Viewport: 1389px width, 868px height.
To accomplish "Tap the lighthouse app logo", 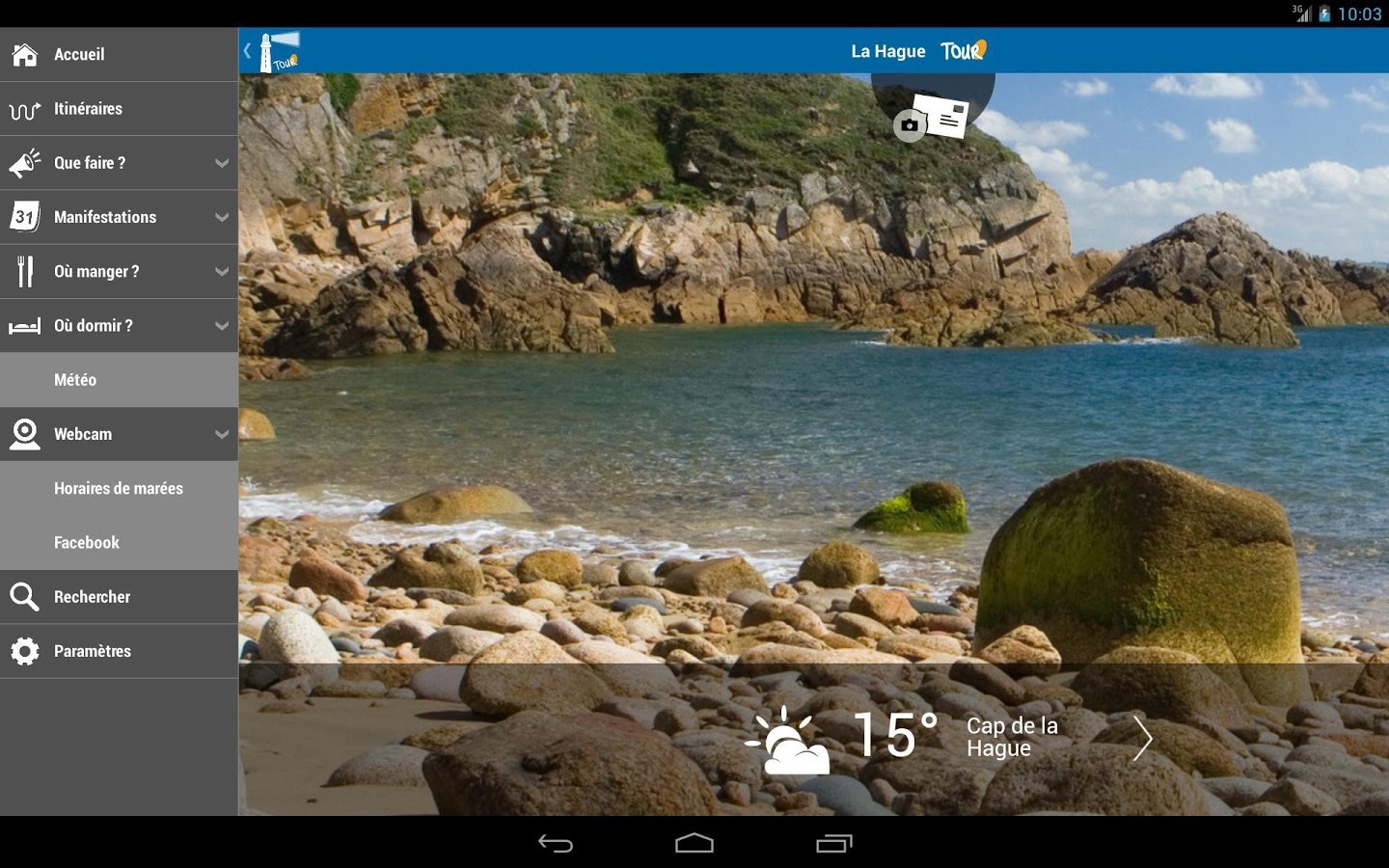I will point(280,51).
